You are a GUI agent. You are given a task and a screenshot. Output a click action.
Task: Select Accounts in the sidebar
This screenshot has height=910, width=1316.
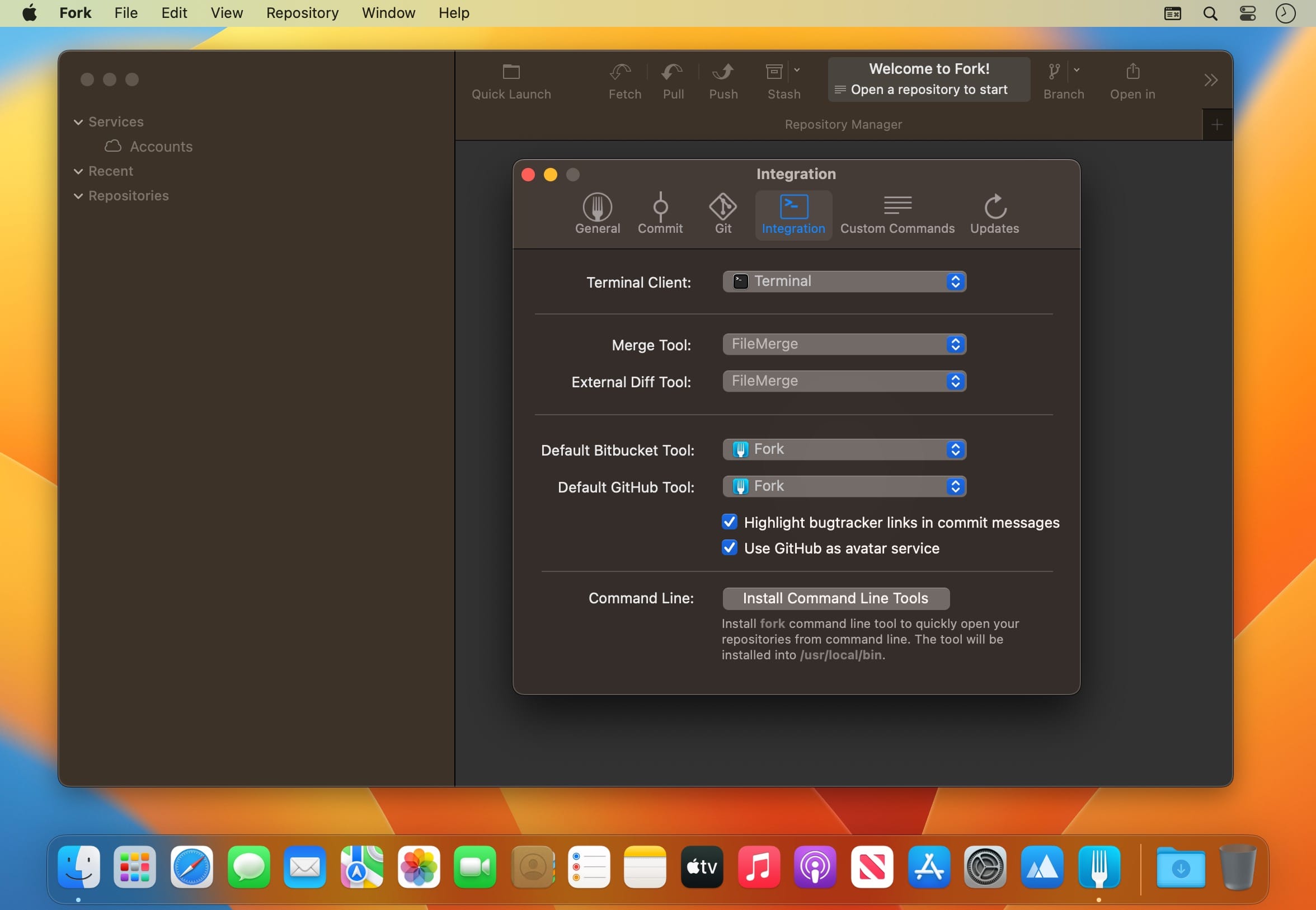click(161, 147)
